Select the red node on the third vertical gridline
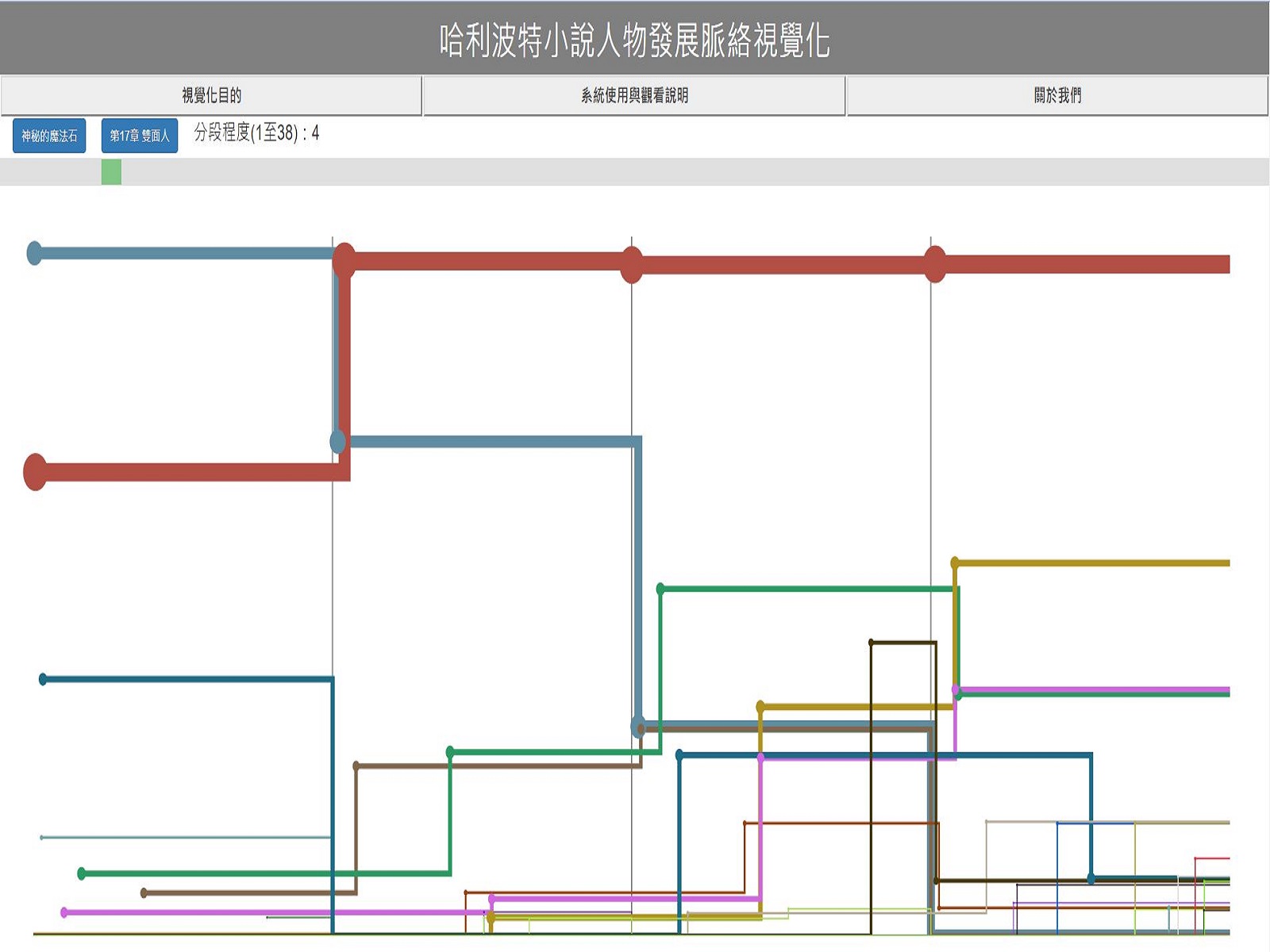The image size is (1270, 952). click(x=935, y=264)
